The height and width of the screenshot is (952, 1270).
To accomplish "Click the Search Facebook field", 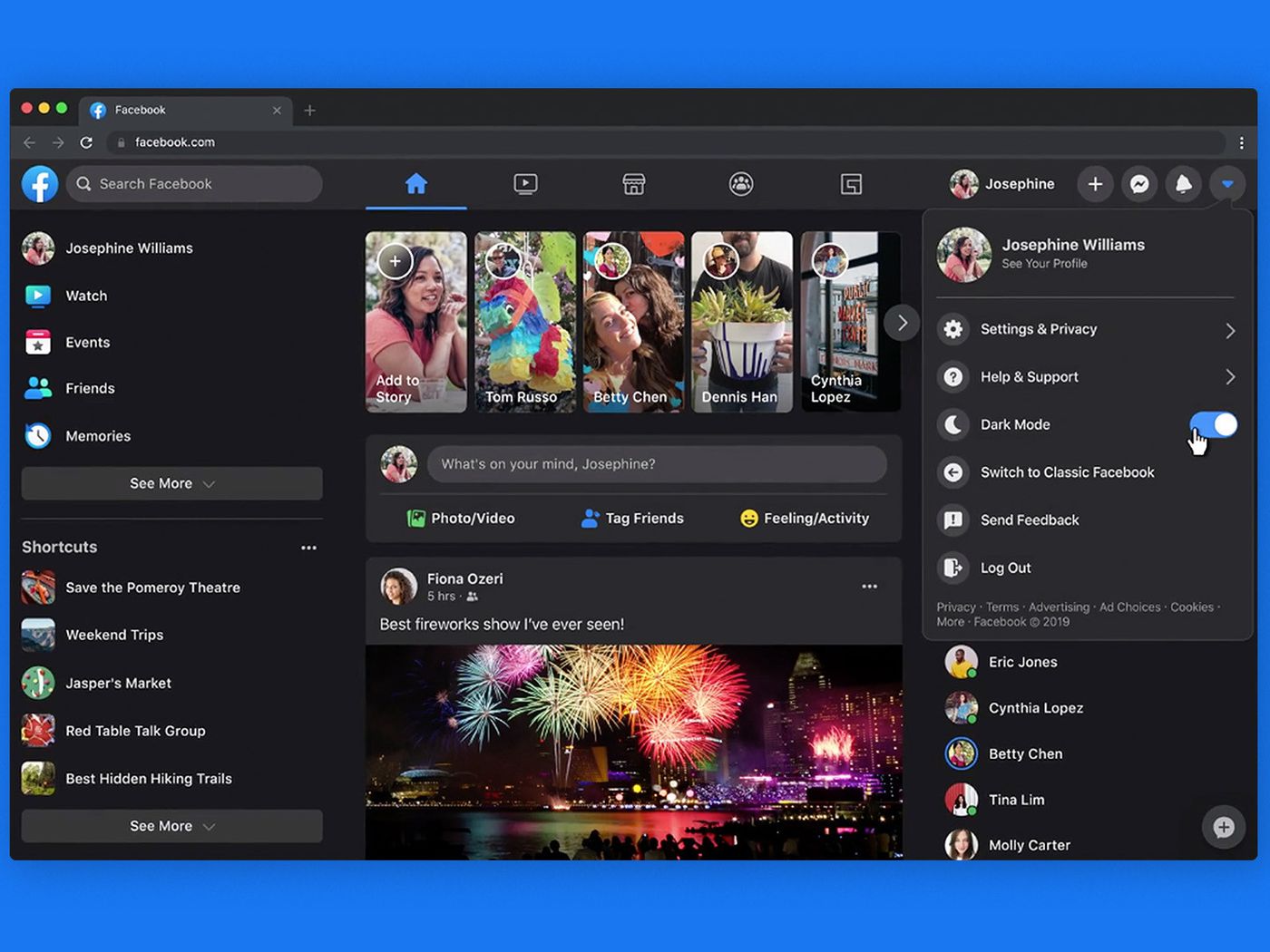I will pos(194,184).
